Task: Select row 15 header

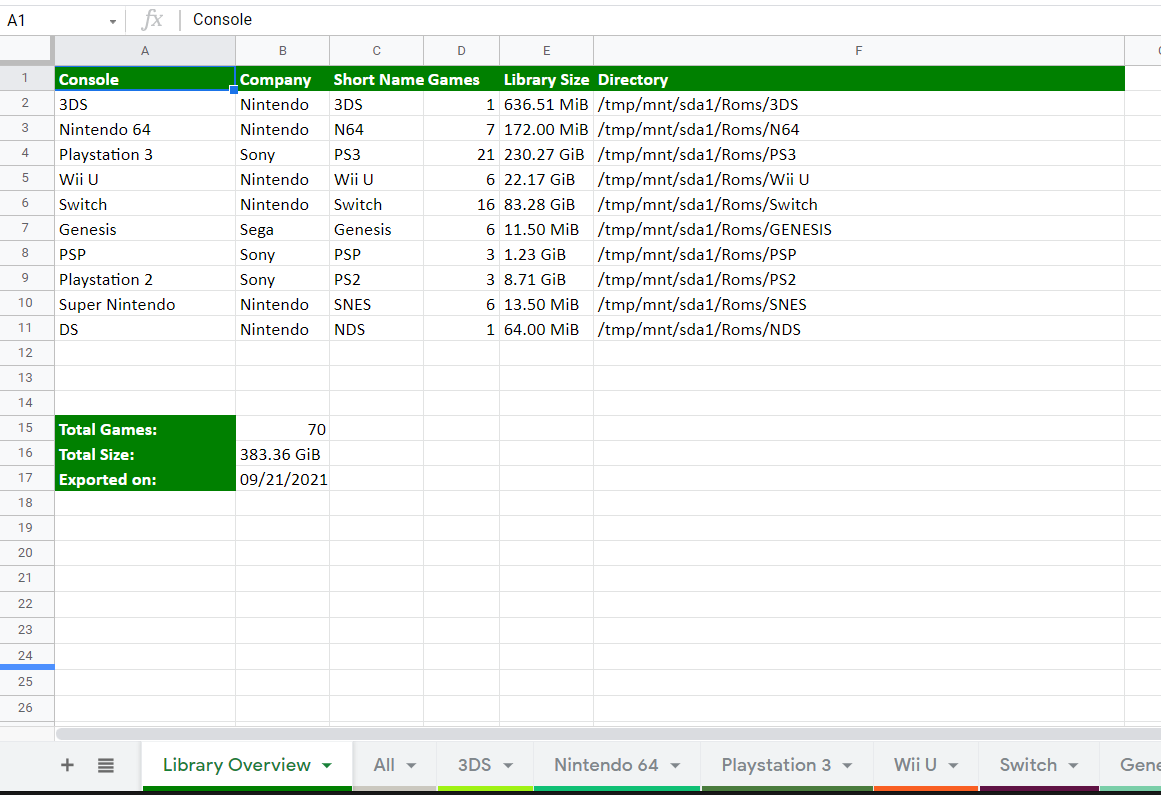Action: point(25,428)
